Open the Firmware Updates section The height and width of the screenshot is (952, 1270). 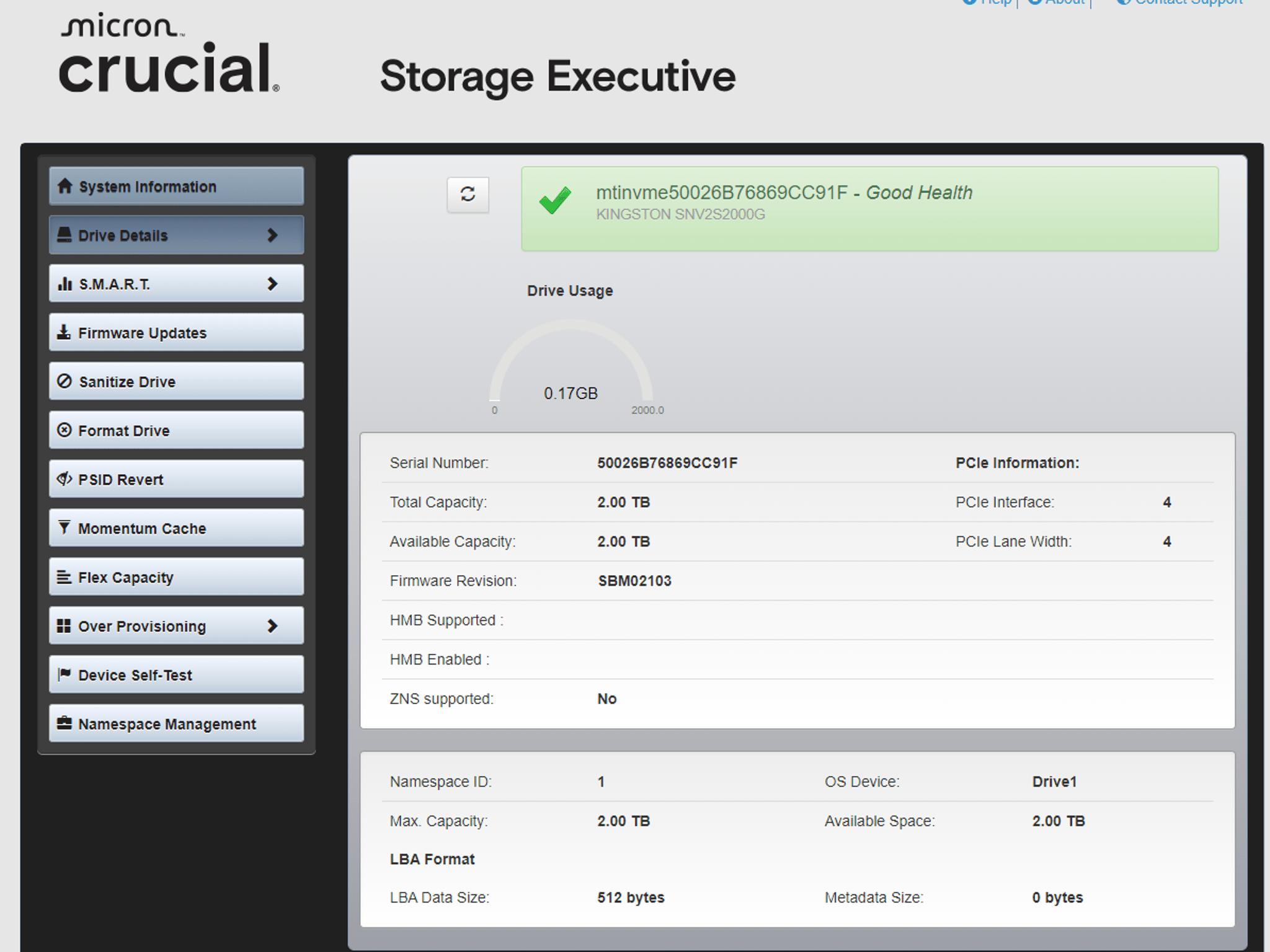(x=177, y=332)
